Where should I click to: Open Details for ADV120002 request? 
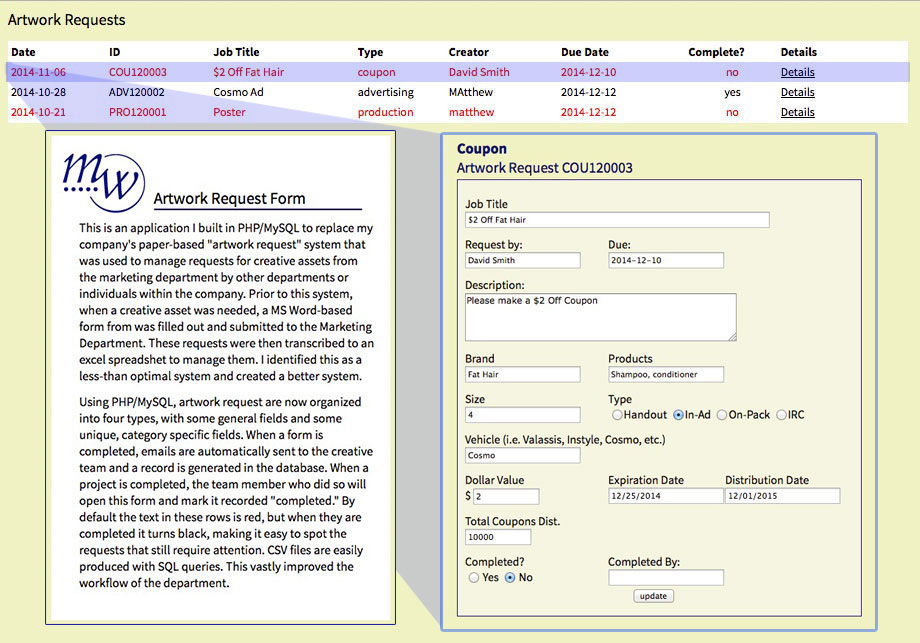pos(797,92)
